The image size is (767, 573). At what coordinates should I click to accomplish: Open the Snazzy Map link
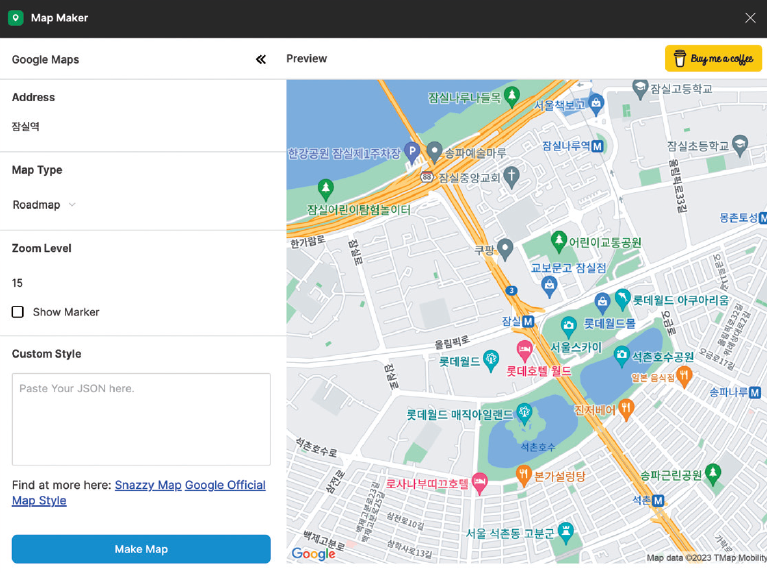(x=148, y=485)
